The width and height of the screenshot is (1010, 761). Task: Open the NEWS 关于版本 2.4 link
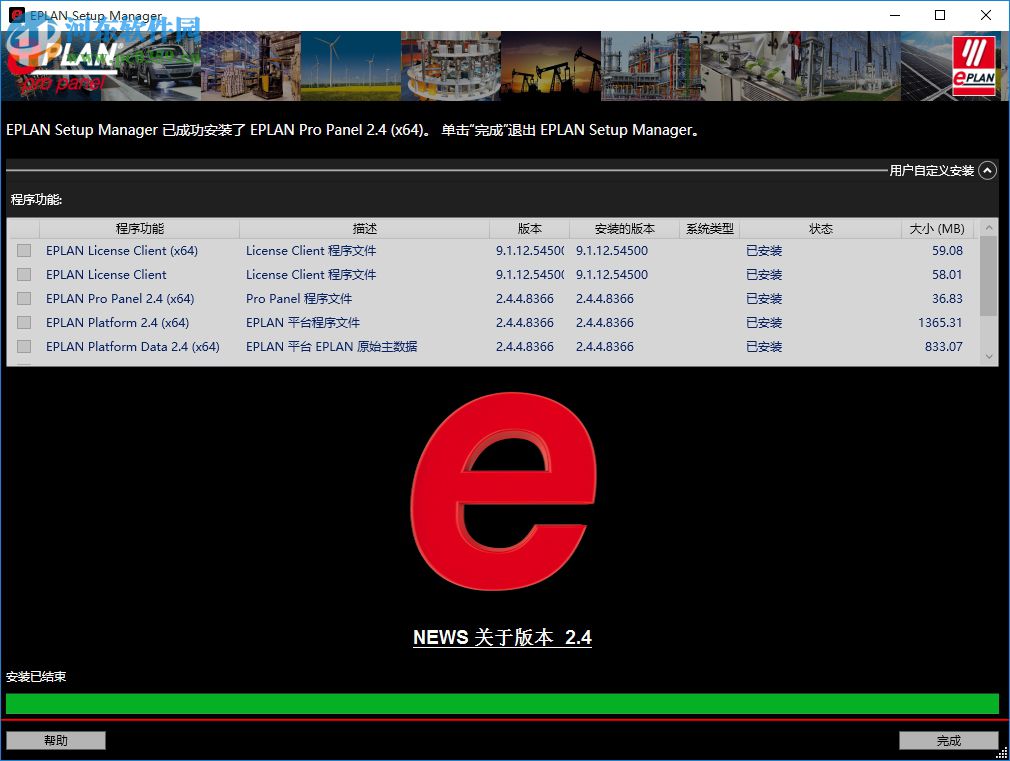coord(503,637)
